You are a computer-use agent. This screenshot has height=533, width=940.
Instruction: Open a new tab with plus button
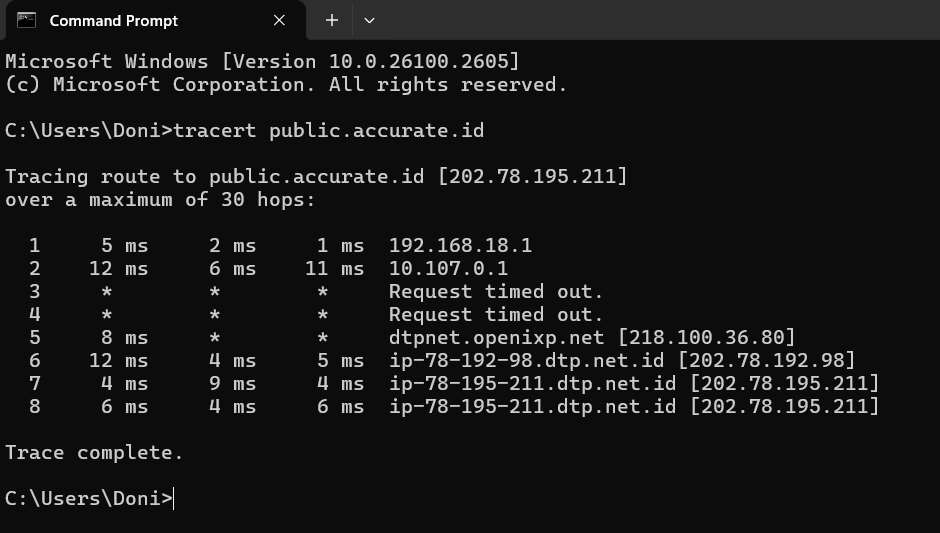(332, 20)
